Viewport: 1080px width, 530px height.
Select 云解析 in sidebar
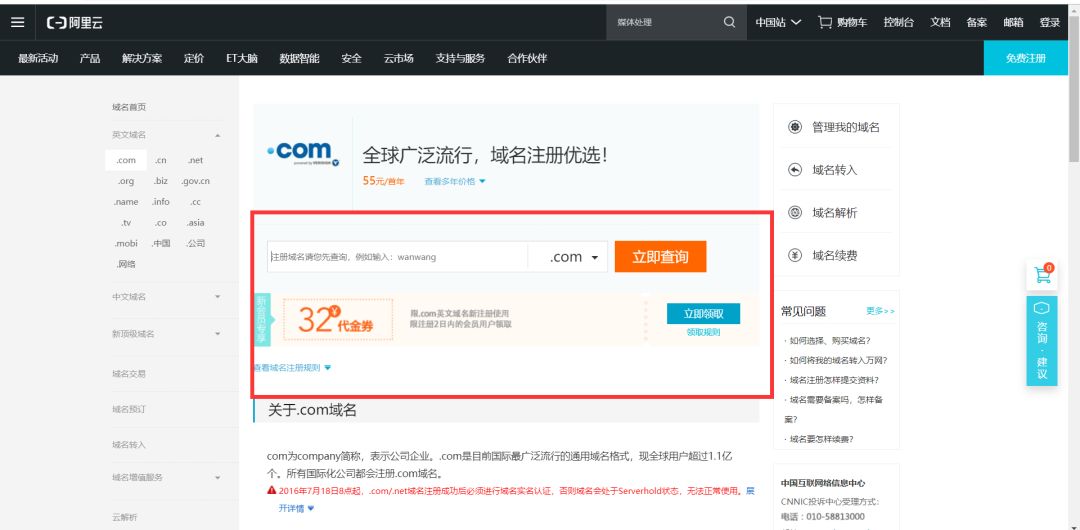[x=125, y=516]
